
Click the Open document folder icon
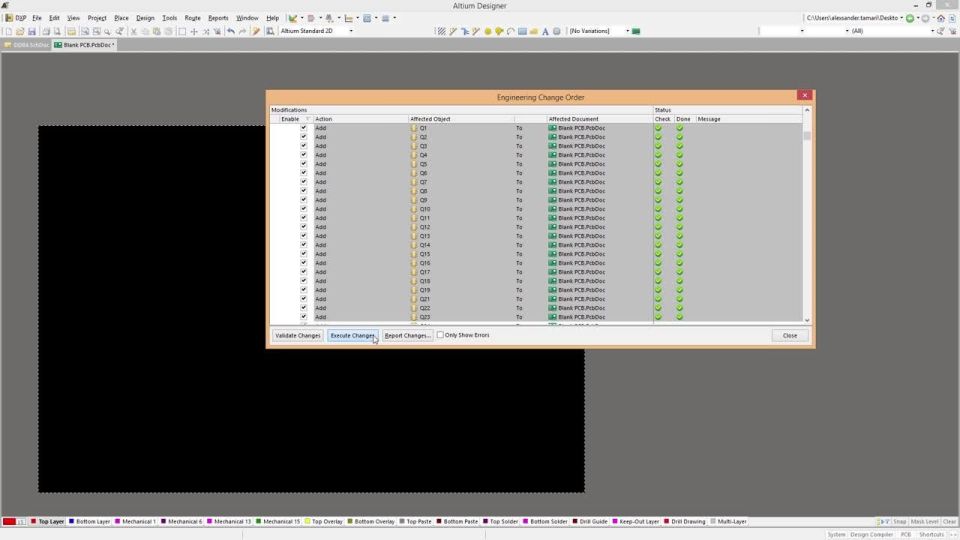[20, 31]
